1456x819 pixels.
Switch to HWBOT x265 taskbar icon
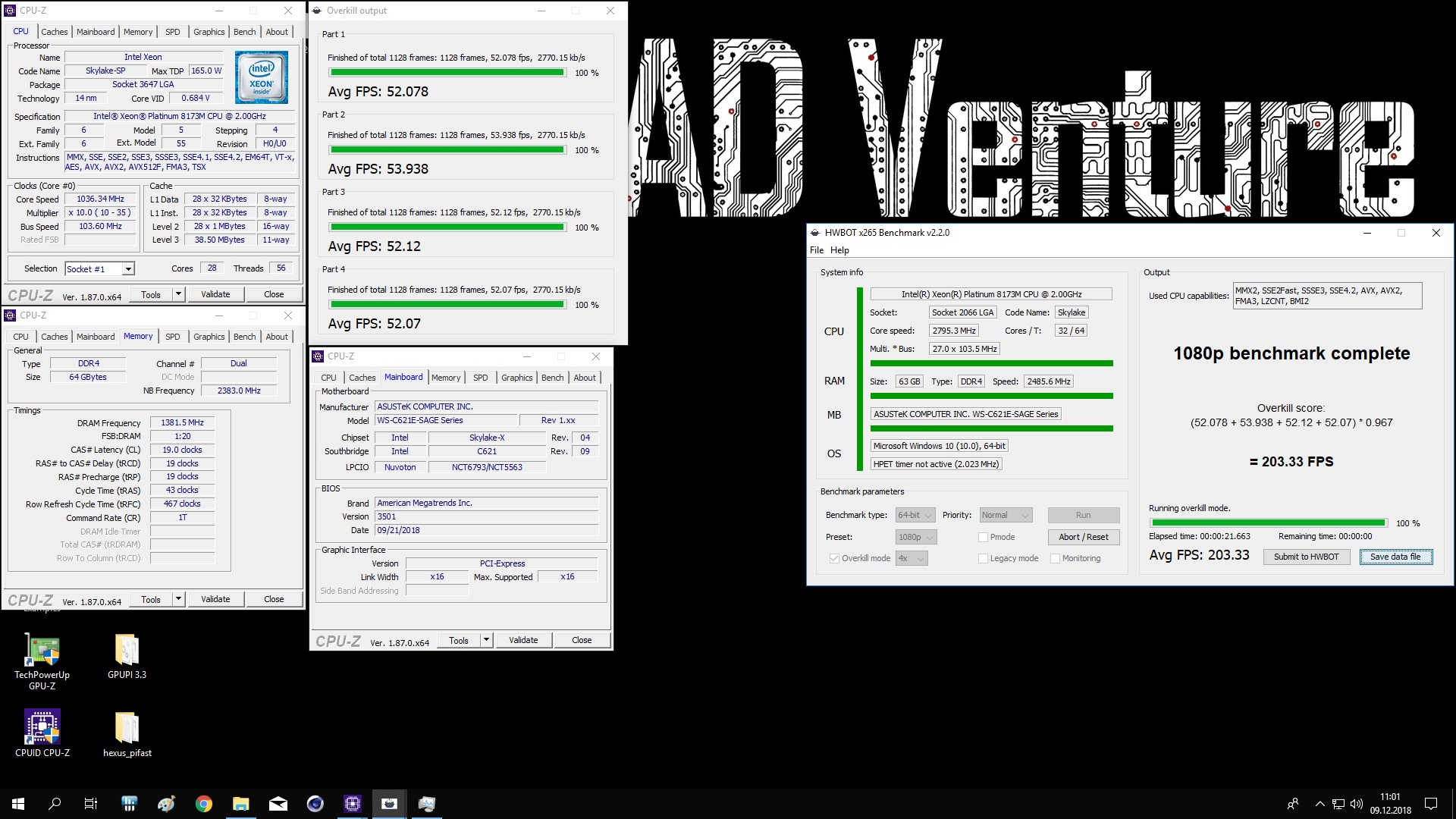click(390, 804)
